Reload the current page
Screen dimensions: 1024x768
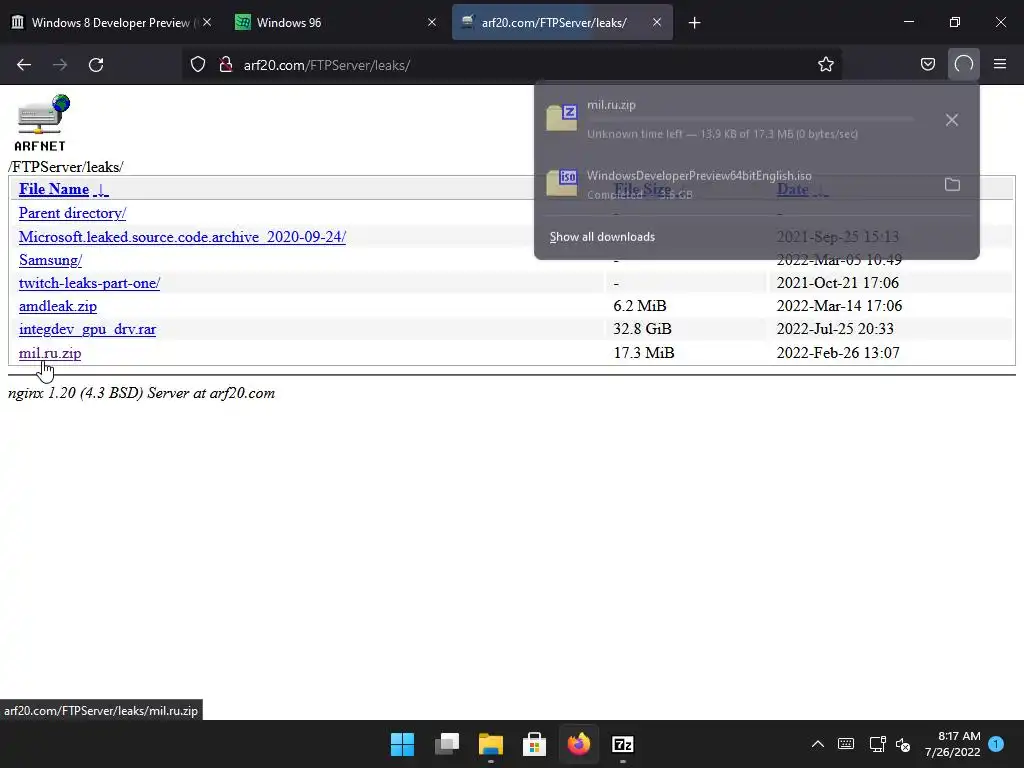pyautogui.click(x=96, y=65)
